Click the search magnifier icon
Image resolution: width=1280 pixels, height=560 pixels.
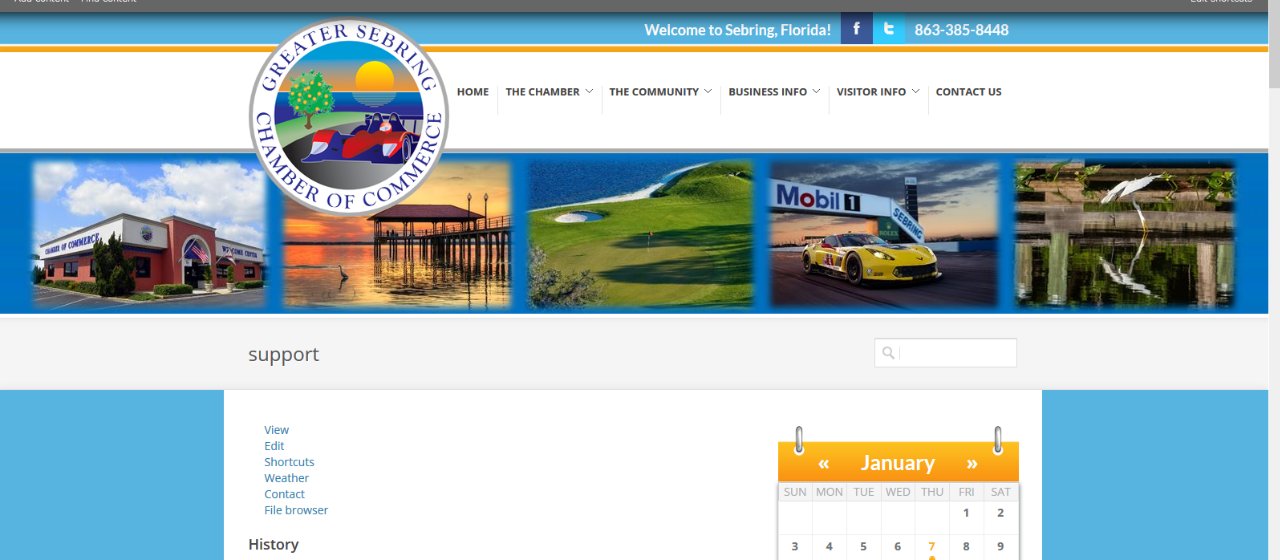pos(888,353)
